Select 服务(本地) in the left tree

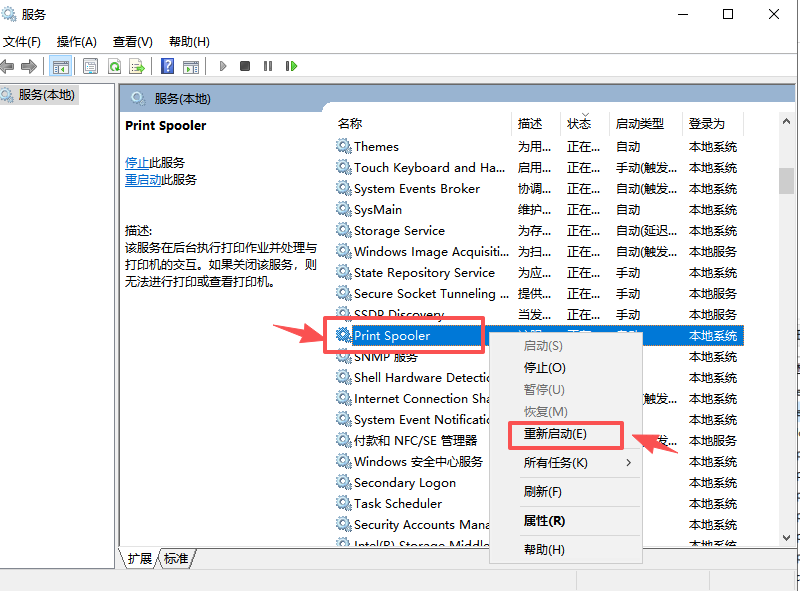[46, 95]
